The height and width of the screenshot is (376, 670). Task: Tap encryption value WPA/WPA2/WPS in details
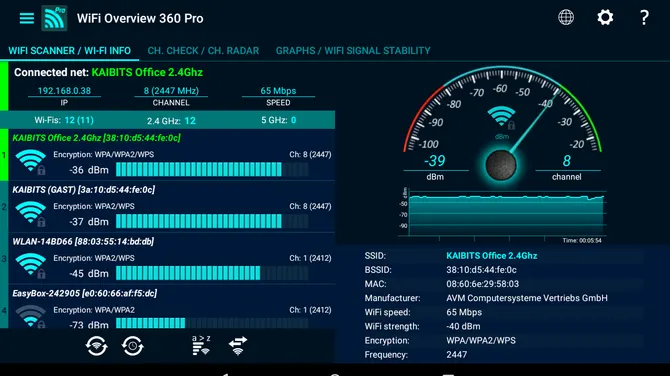pyautogui.click(x=481, y=341)
